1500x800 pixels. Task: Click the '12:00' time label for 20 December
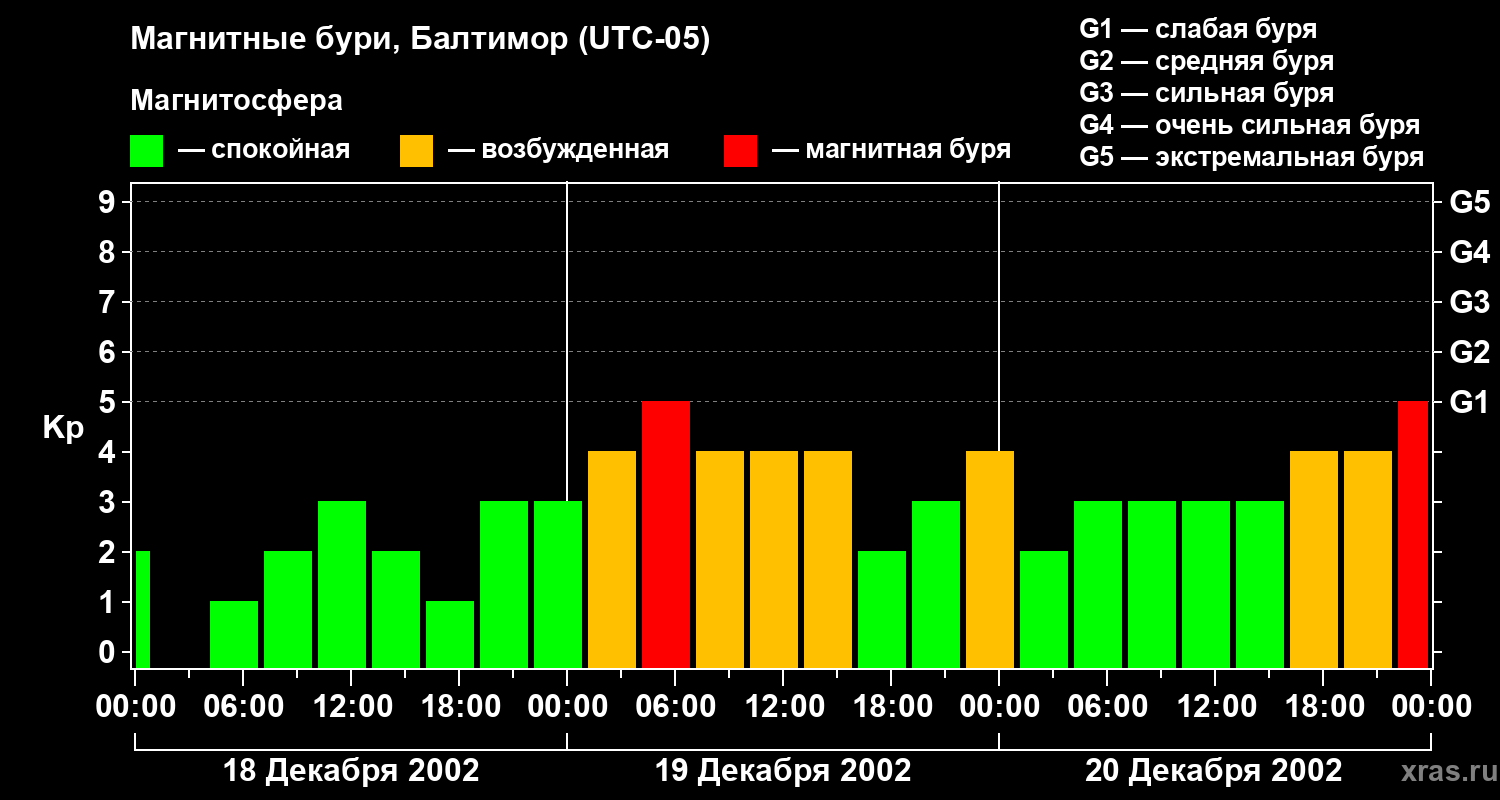pyautogui.click(x=1215, y=707)
